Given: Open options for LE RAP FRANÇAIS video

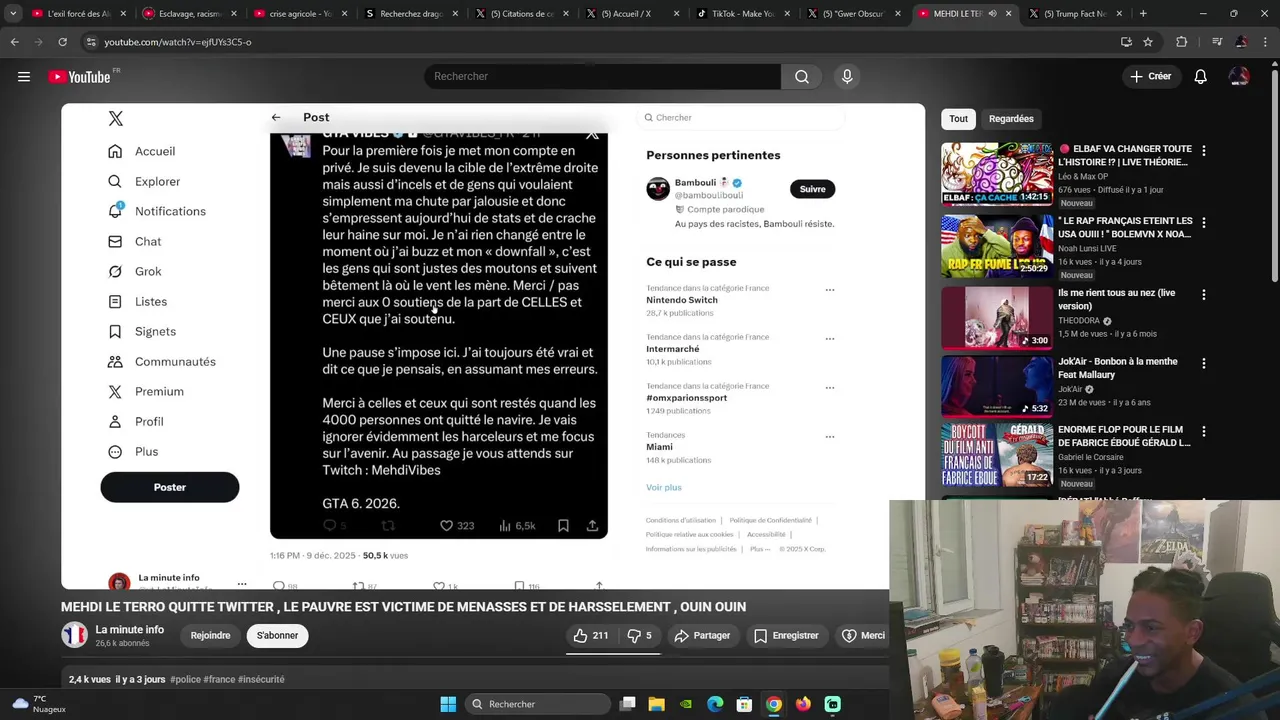Looking at the screenshot, I should (x=1203, y=222).
